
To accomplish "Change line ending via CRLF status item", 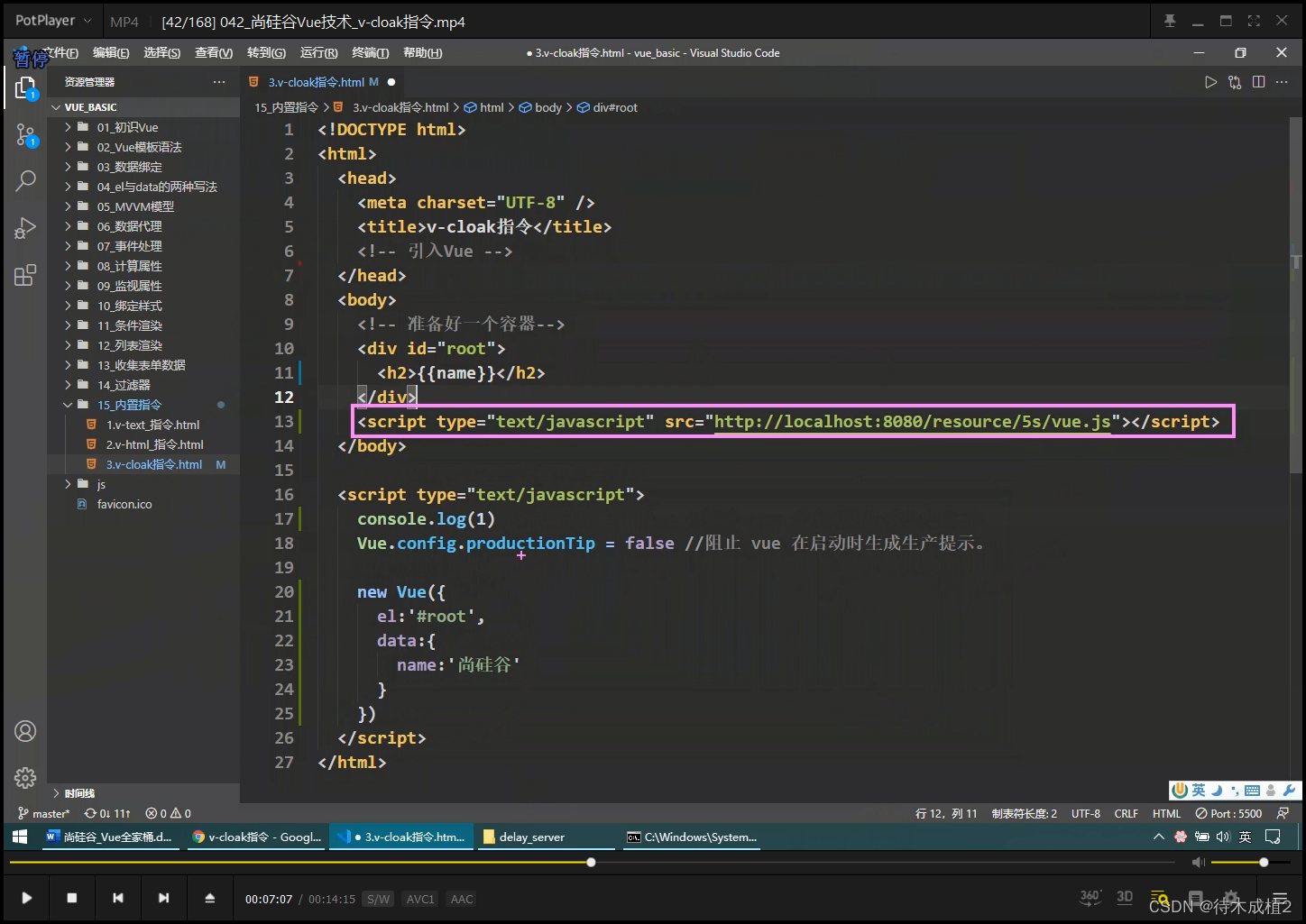I will pyautogui.click(x=1127, y=813).
